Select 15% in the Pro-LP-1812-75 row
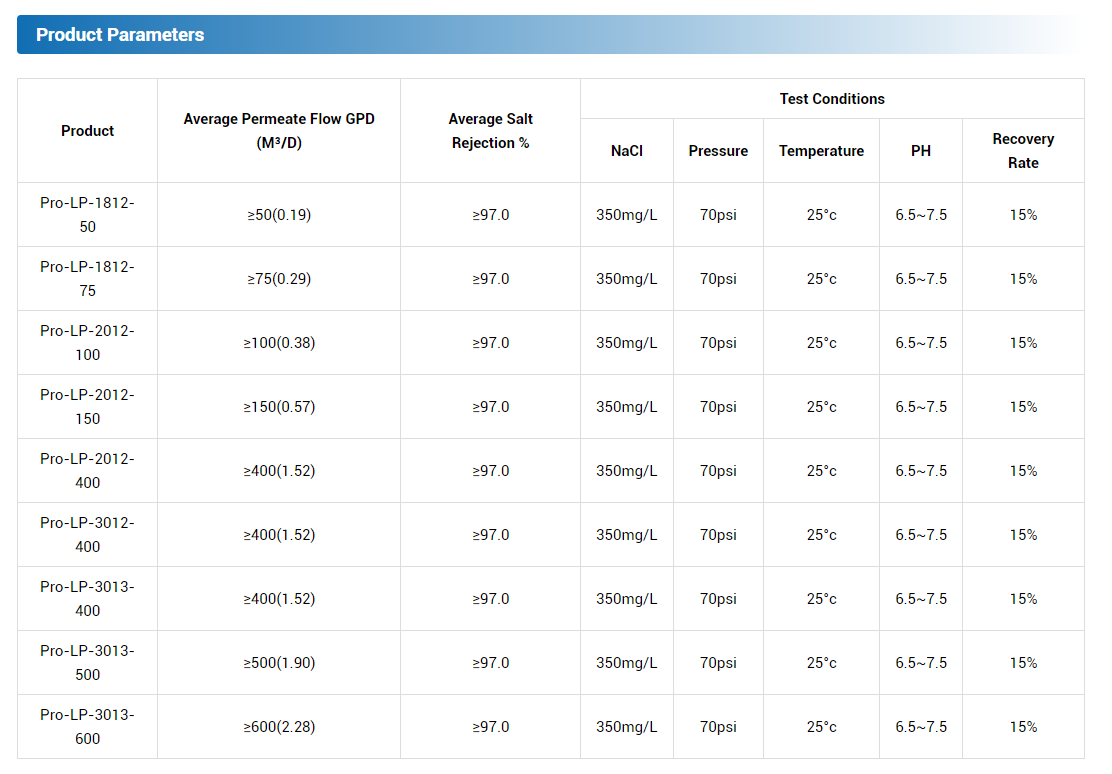 pyautogui.click(x=1023, y=279)
